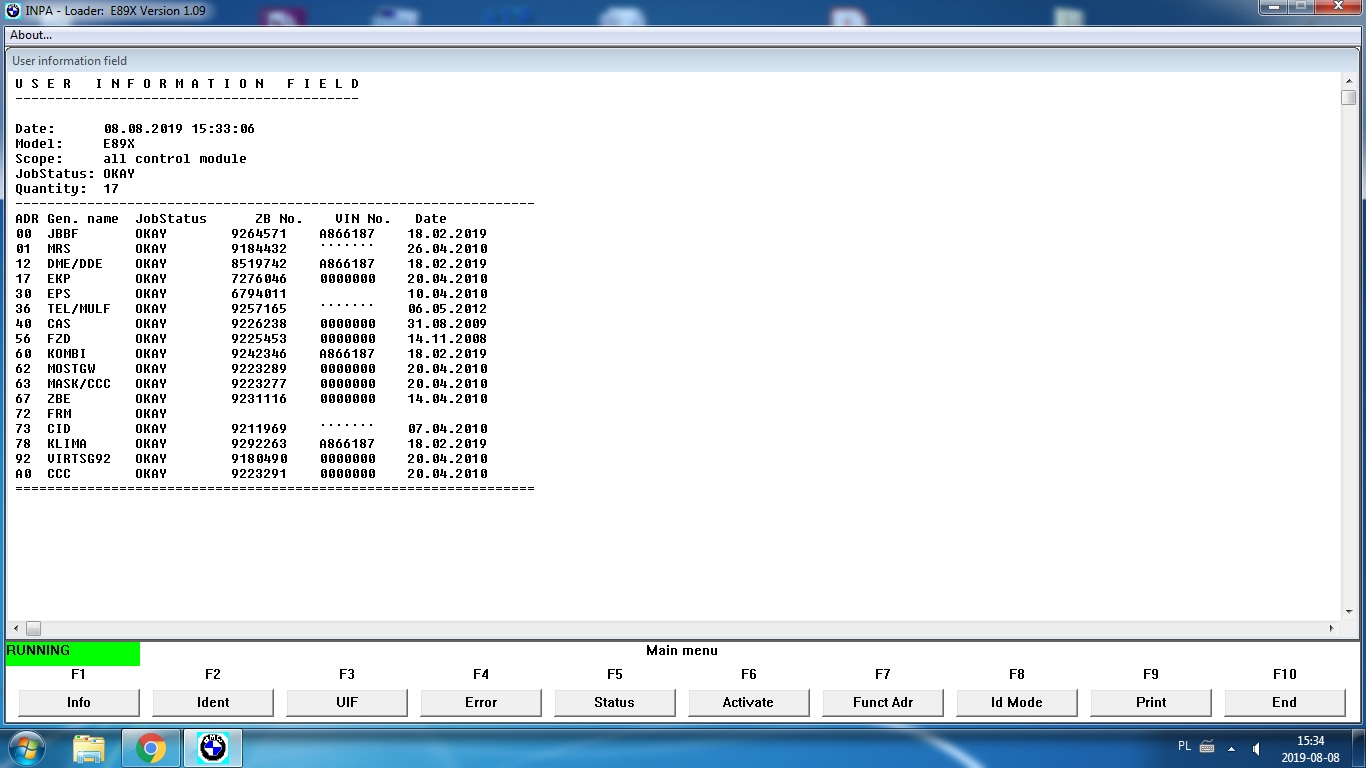Click the report date 08.08.2019 15:33:06
This screenshot has width=1366, height=768.
pos(179,129)
